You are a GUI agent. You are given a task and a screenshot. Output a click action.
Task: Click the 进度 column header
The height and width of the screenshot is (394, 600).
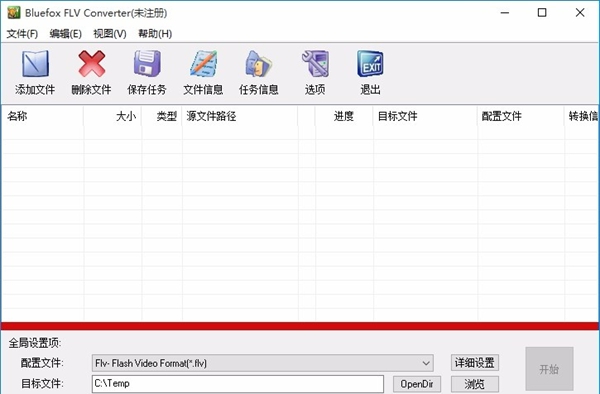344,116
